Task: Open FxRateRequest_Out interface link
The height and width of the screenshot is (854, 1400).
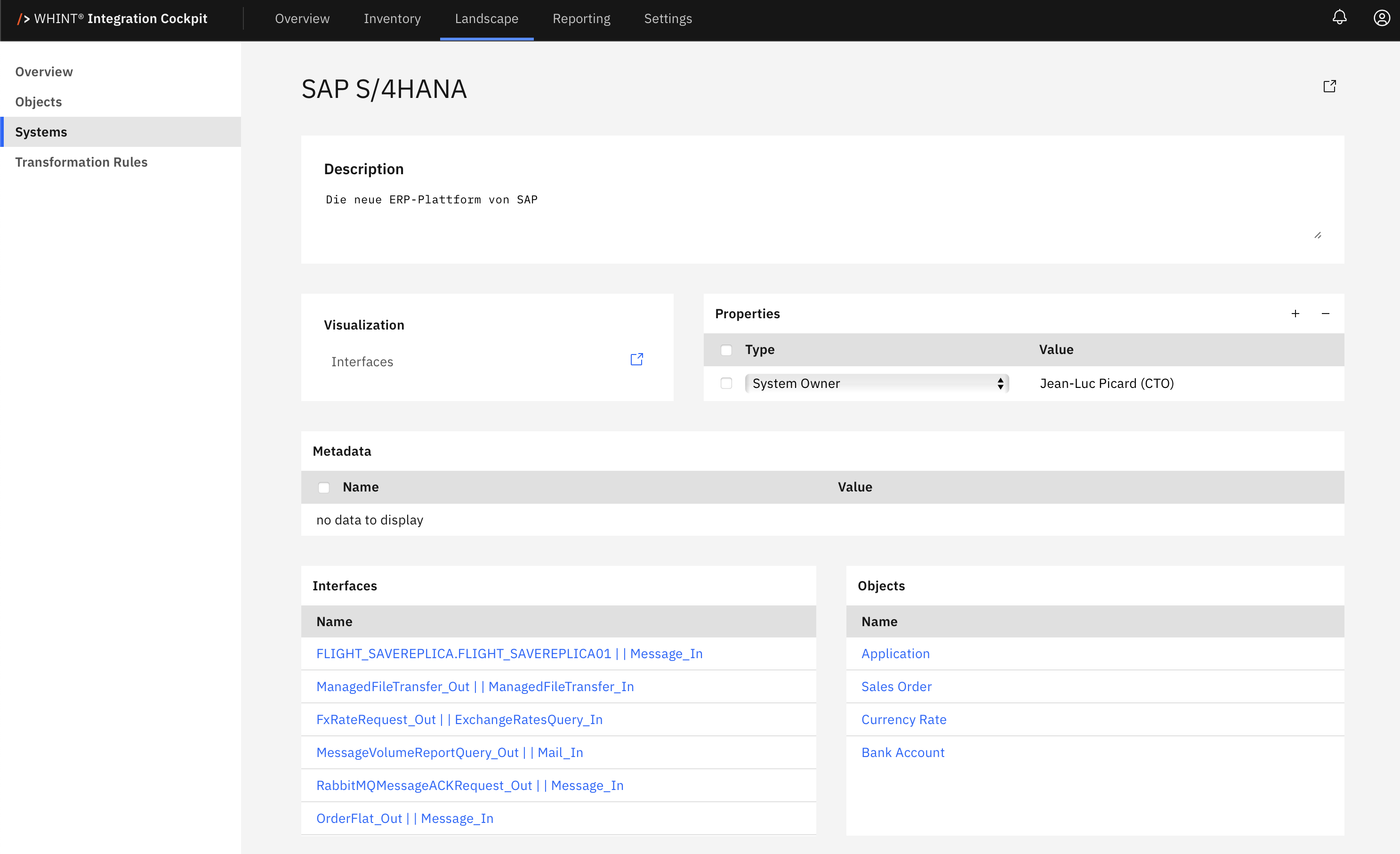Action: tap(459, 719)
